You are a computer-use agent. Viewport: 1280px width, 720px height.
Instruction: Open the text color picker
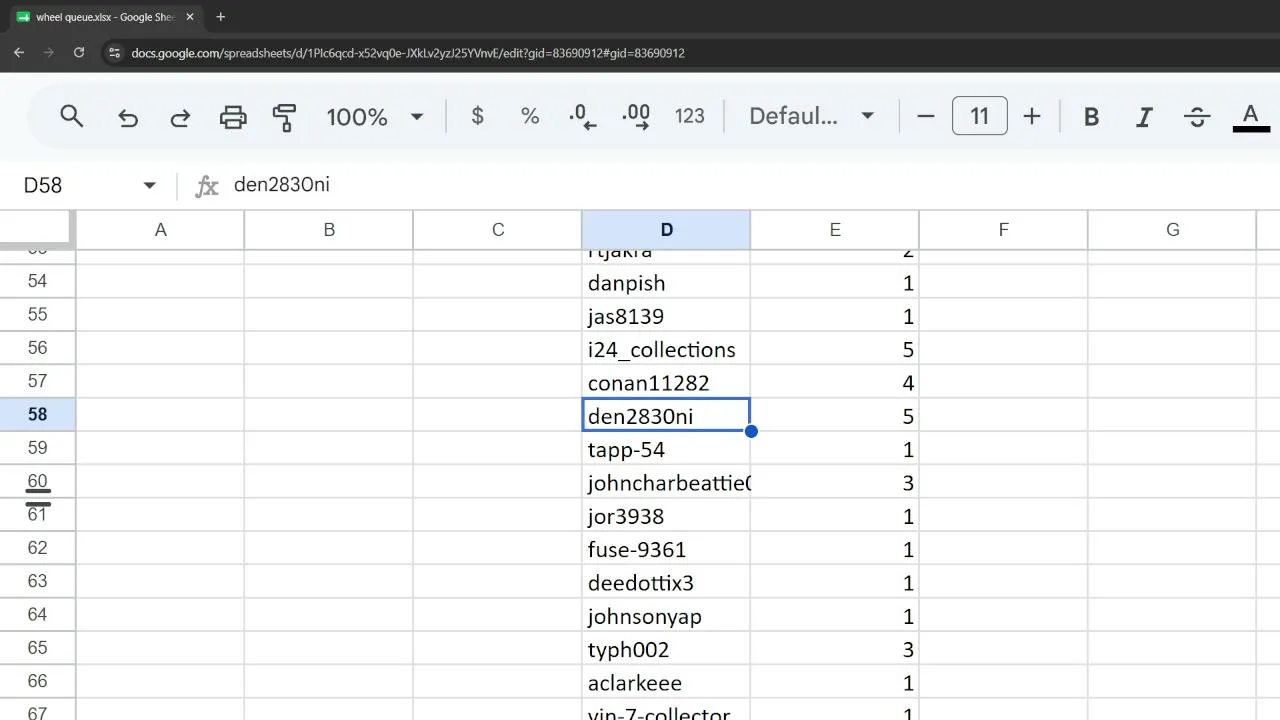[x=1250, y=117]
